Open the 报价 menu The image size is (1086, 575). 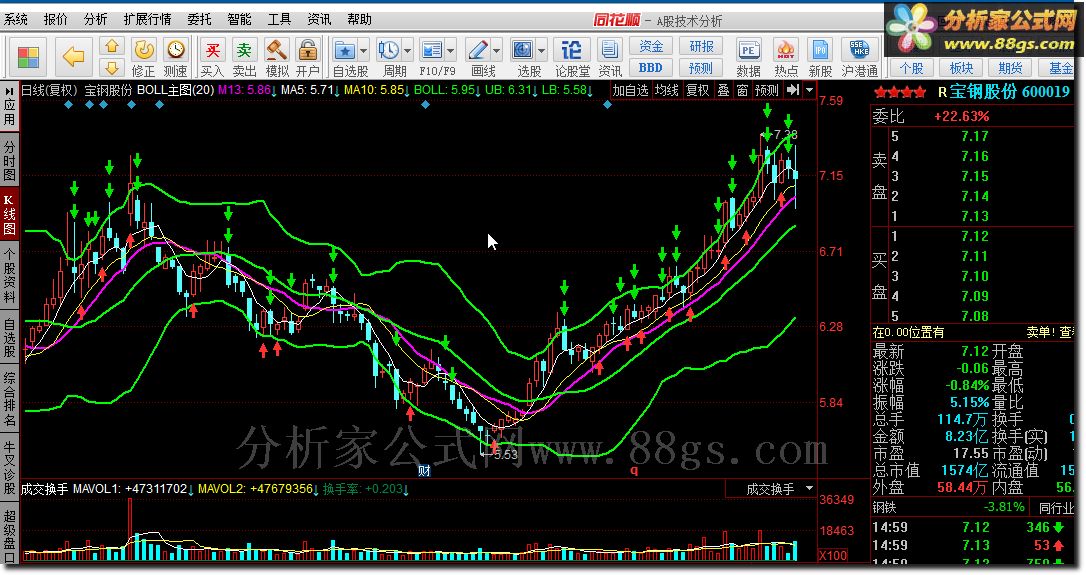pyautogui.click(x=55, y=19)
